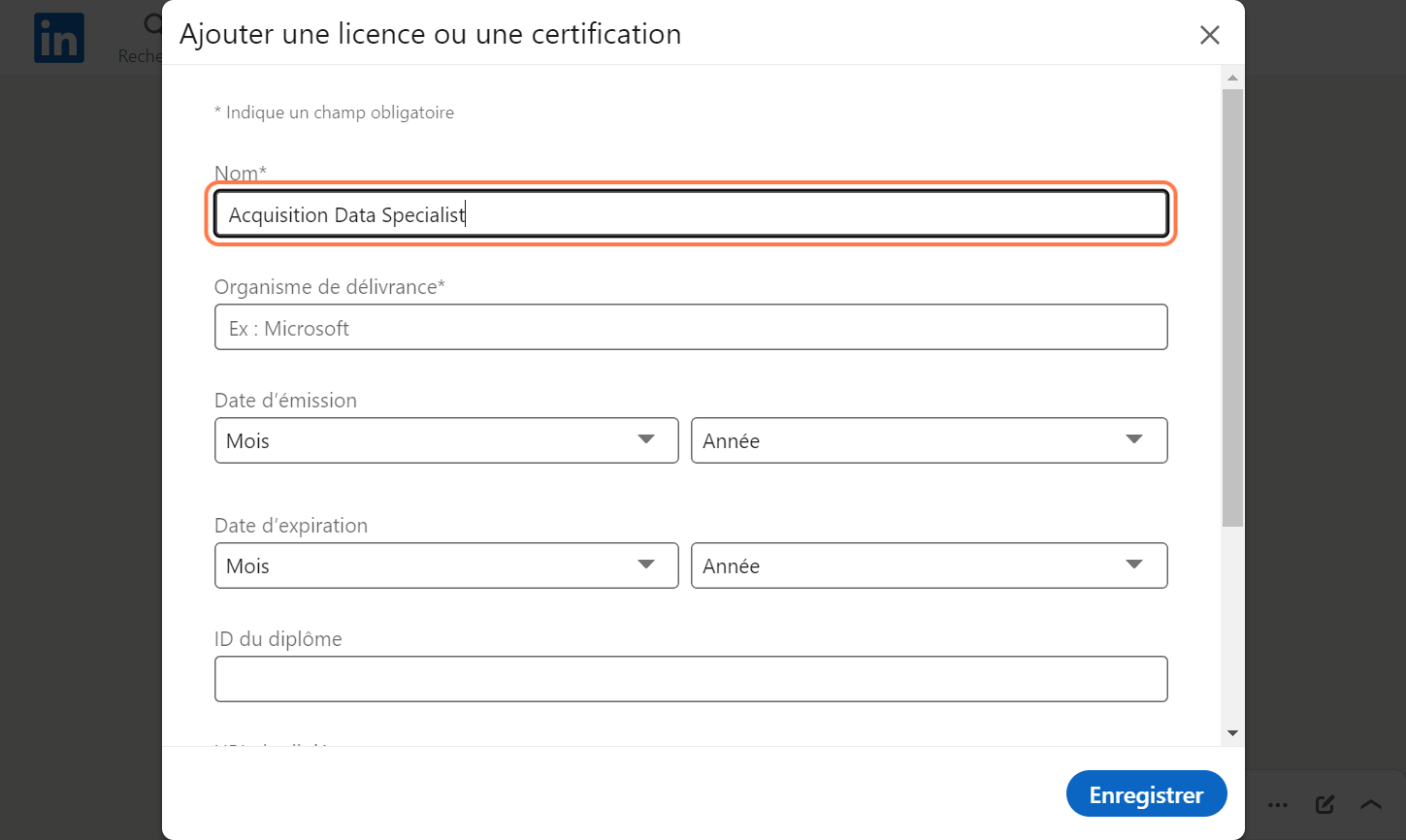This screenshot has height=840, width=1406.
Task: Open the Année dropdown under Date d'expiration
Action: tap(929, 565)
